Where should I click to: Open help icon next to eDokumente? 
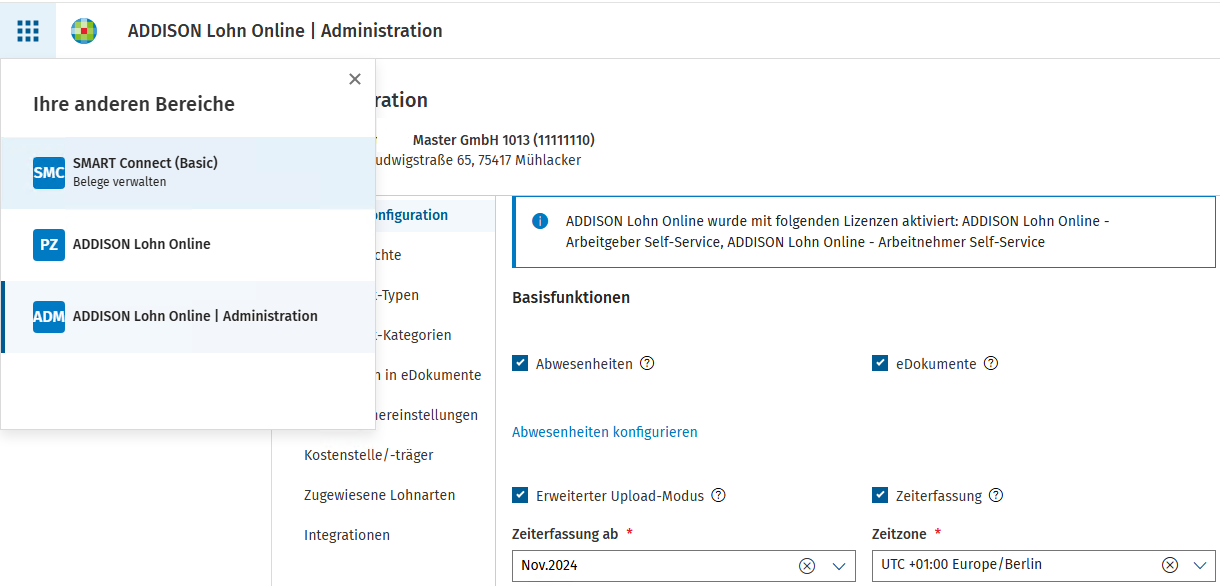pyautogui.click(x=991, y=363)
